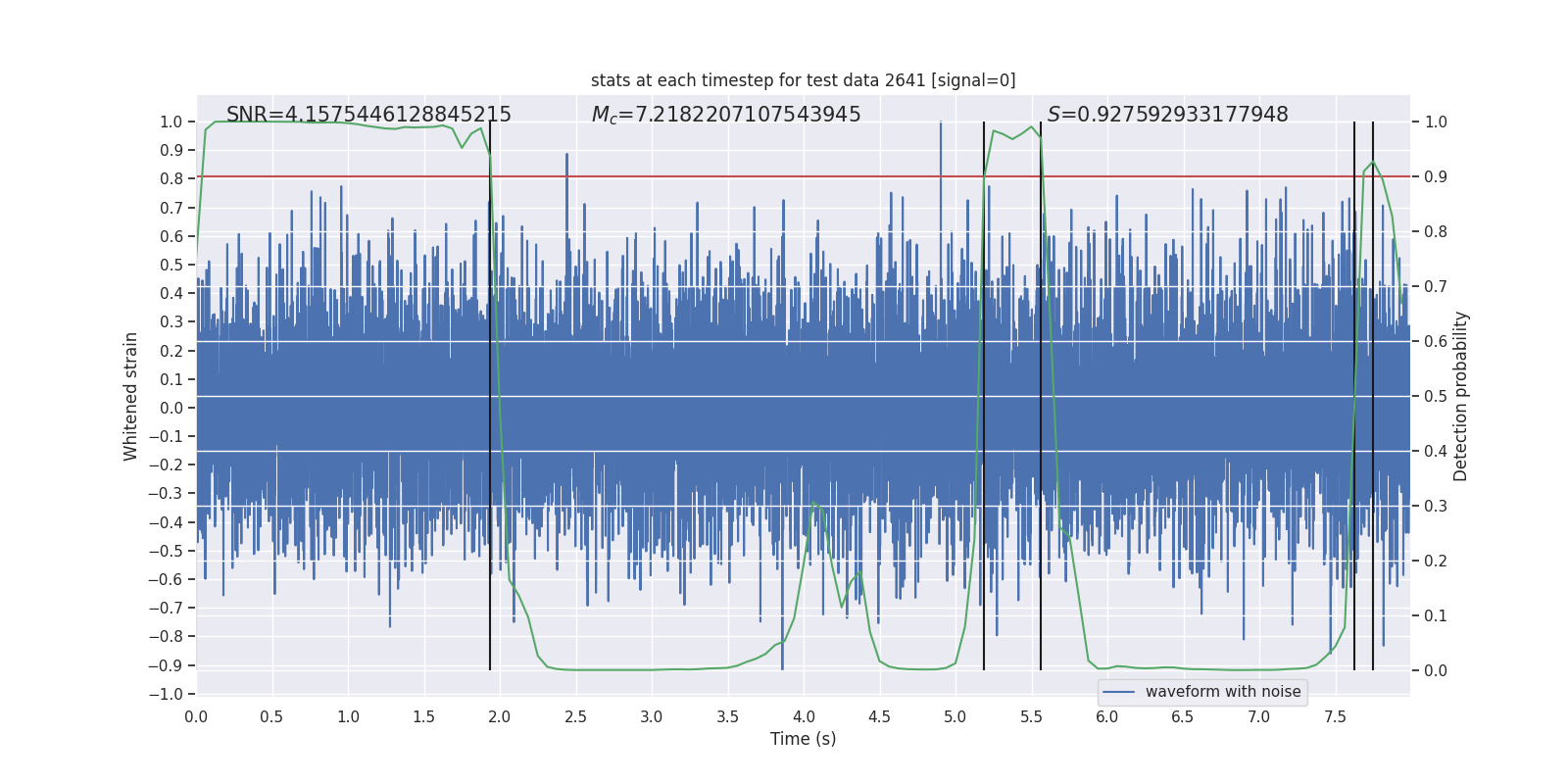Click the 'Whitened strain' y-axis label
The width and height of the screenshot is (1568, 784).
tap(131, 396)
